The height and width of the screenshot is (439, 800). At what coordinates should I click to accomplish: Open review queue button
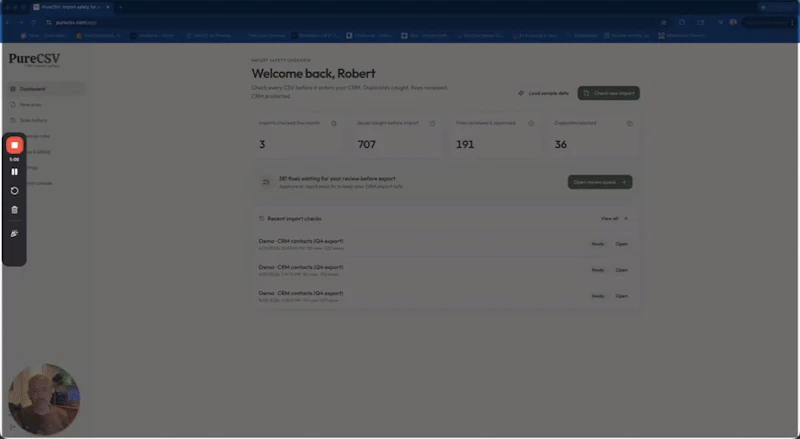tap(600, 182)
